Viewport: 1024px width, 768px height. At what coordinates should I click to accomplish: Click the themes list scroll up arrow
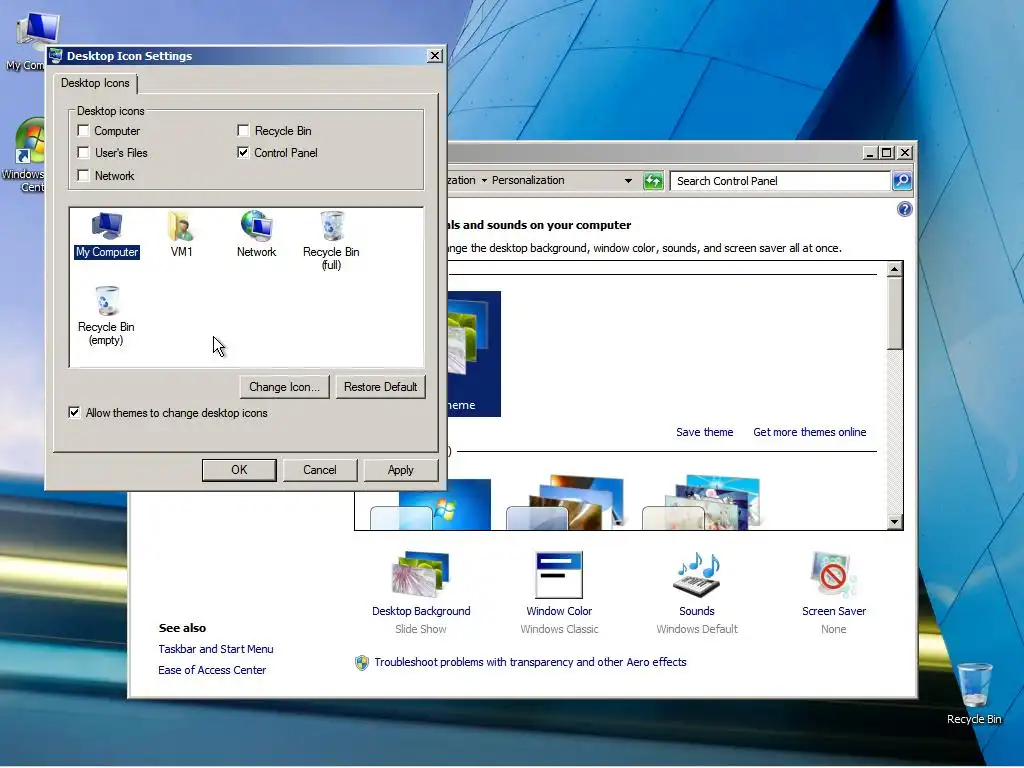tap(895, 269)
